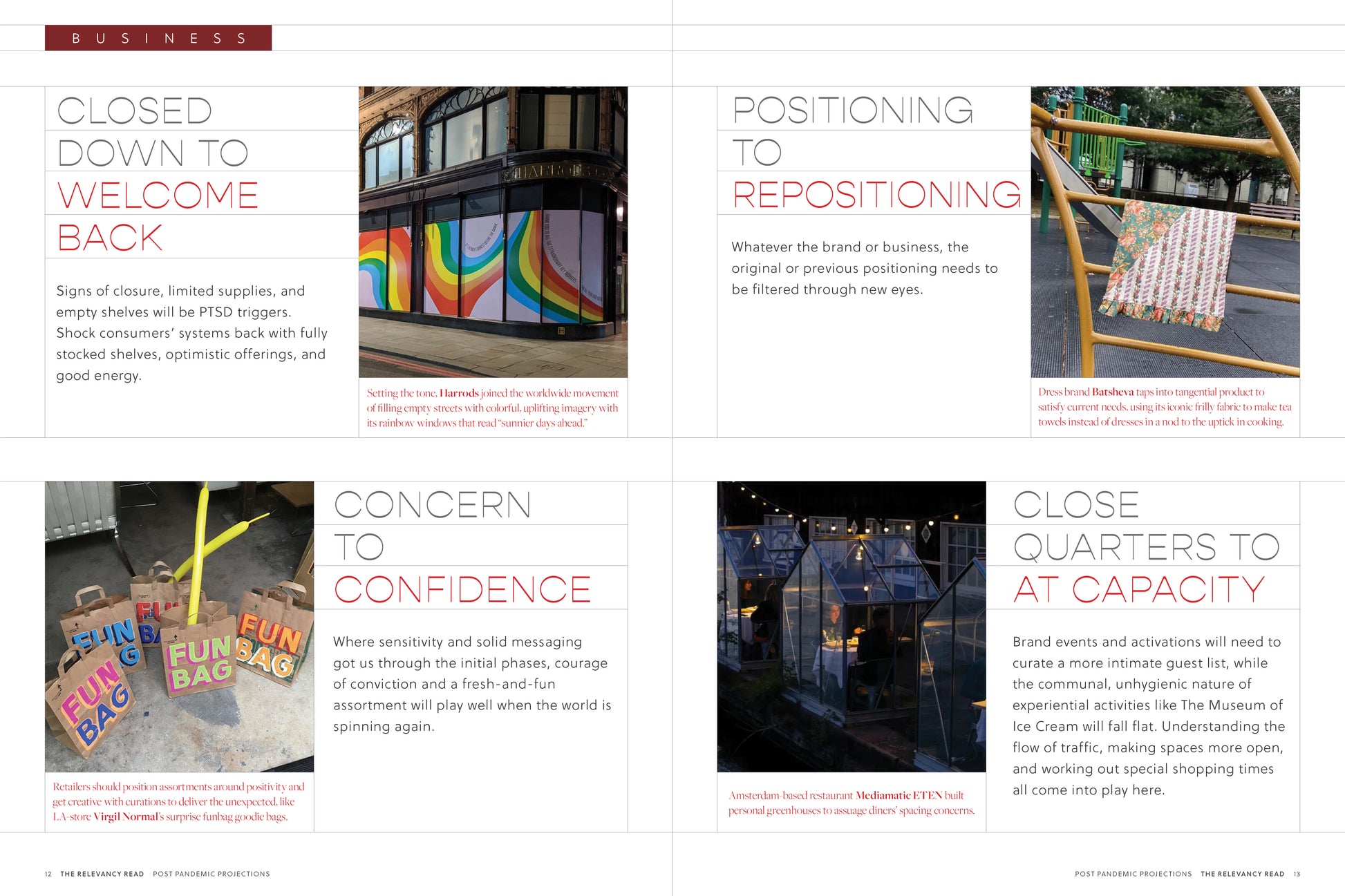Click the red 'WELCOME' heading word

click(x=158, y=196)
